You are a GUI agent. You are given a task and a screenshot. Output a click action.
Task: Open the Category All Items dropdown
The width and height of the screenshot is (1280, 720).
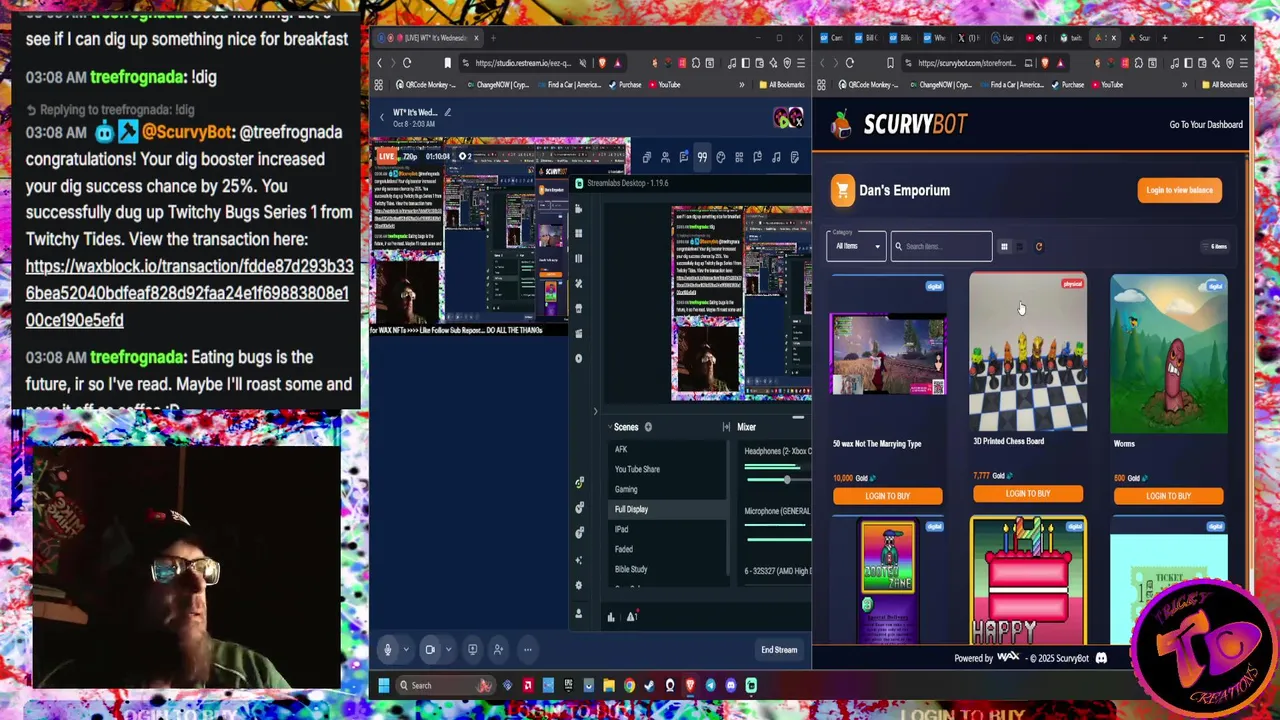855,246
